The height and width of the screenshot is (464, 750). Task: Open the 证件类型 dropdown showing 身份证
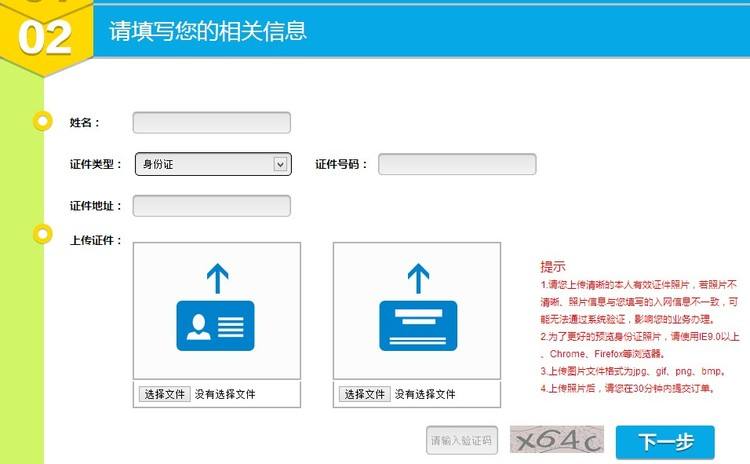(x=213, y=164)
